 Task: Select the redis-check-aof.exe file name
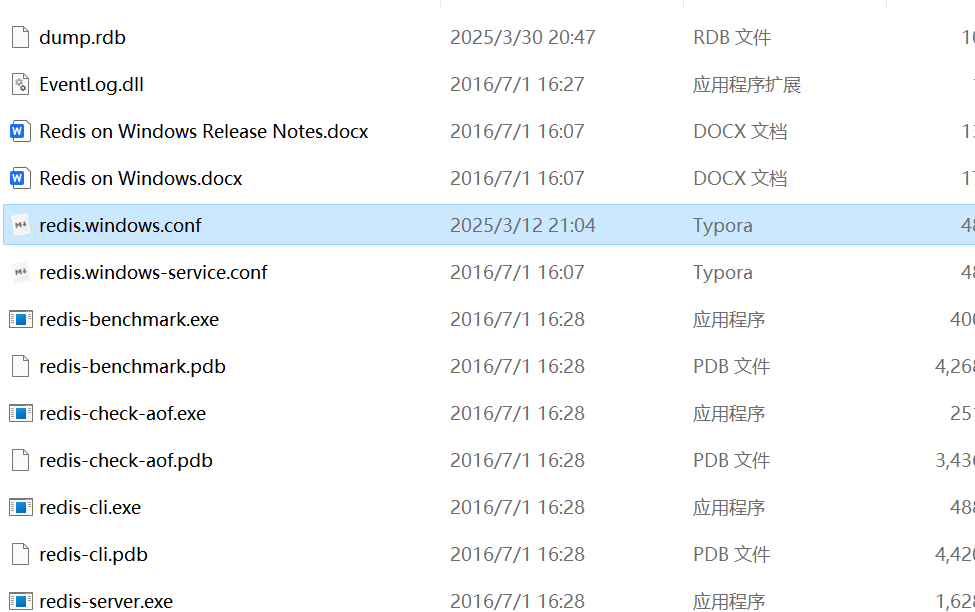tap(122, 414)
